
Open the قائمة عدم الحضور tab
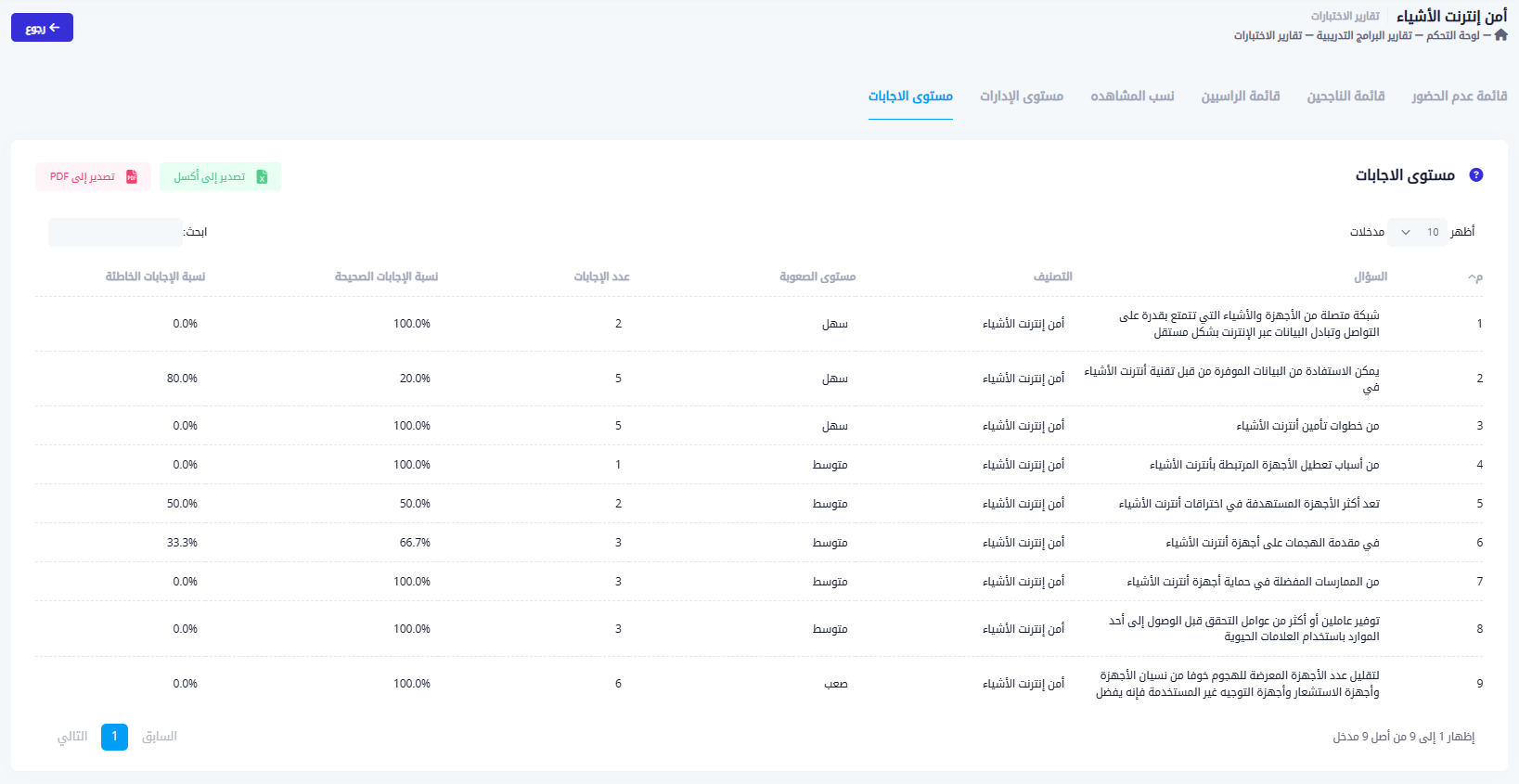click(x=1459, y=96)
